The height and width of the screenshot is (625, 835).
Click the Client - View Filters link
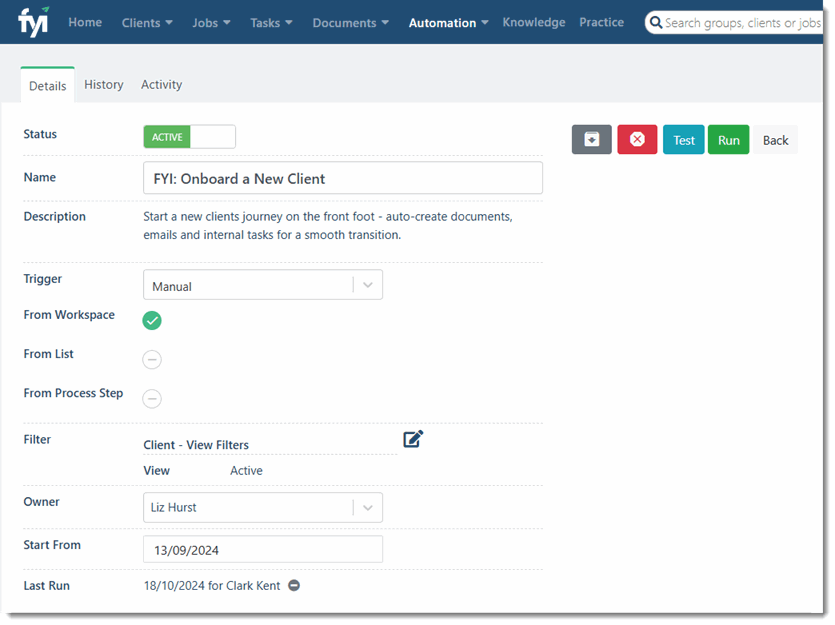tap(196, 445)
